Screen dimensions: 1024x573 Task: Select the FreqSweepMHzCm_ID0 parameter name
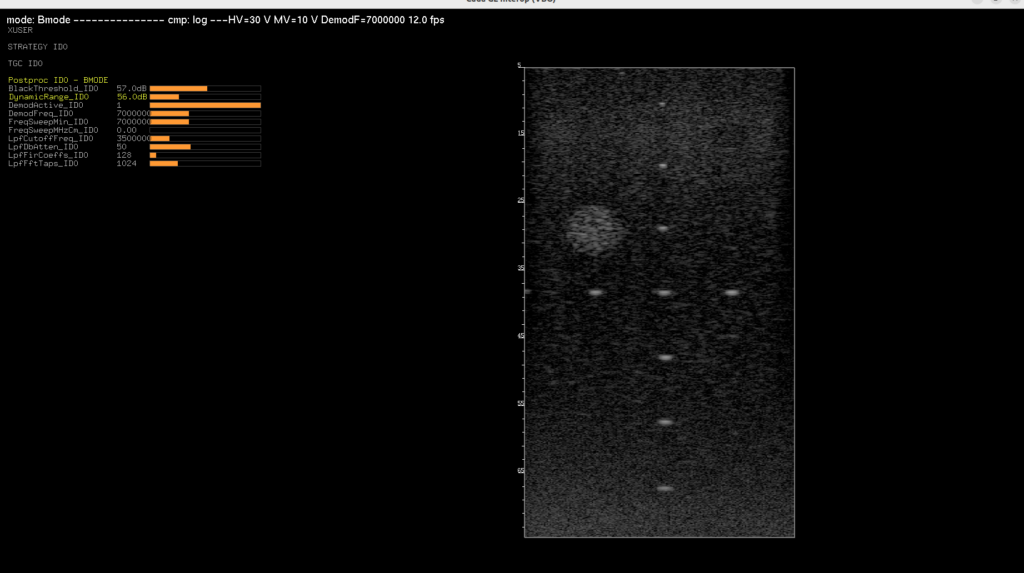(x=53, y=131)
